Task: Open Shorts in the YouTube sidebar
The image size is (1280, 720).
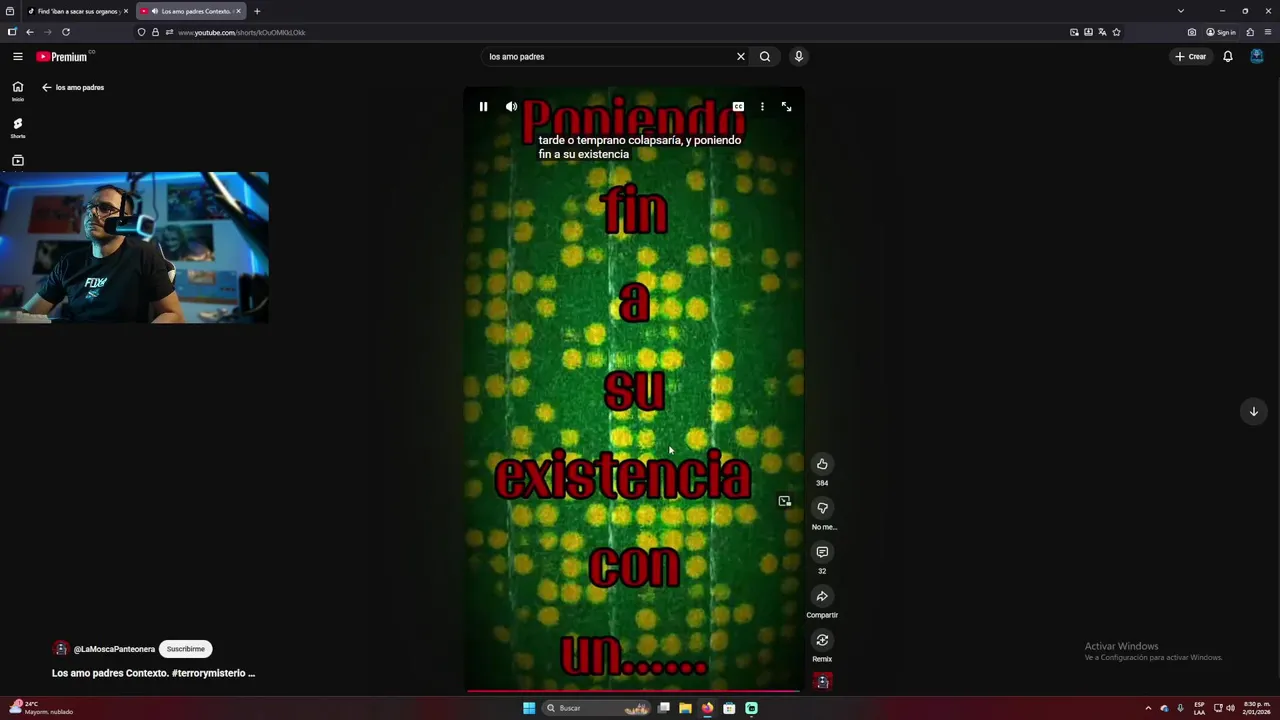Action: (x=17, y=128)
